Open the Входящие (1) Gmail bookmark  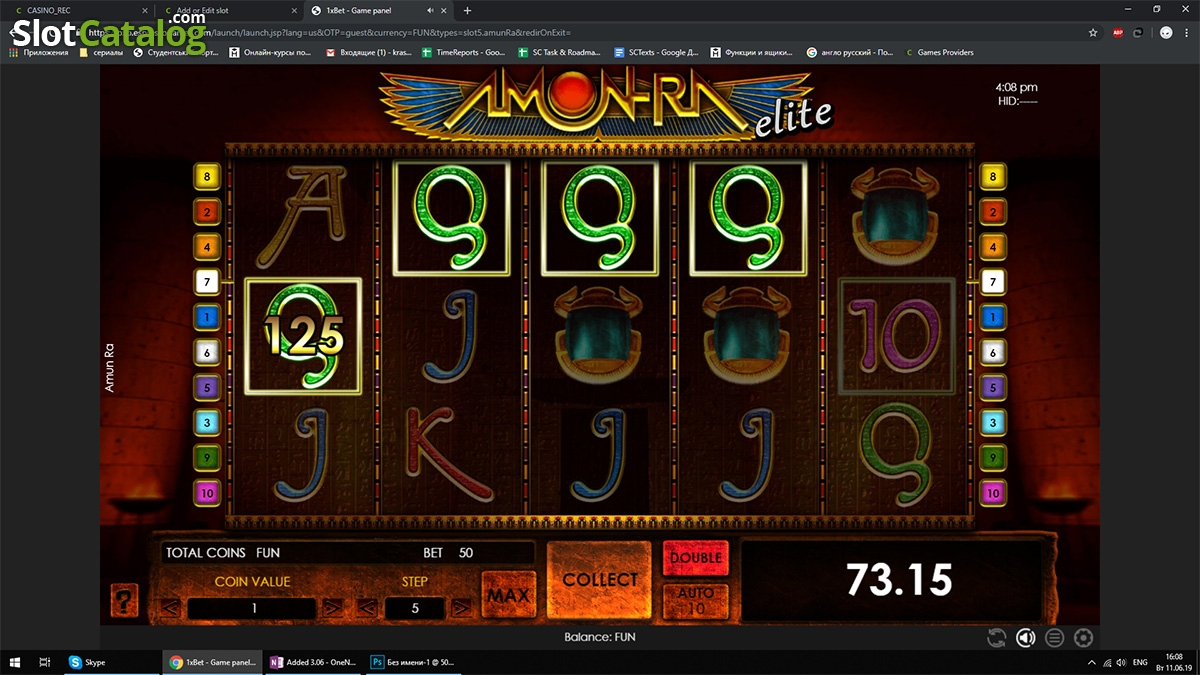368,52
